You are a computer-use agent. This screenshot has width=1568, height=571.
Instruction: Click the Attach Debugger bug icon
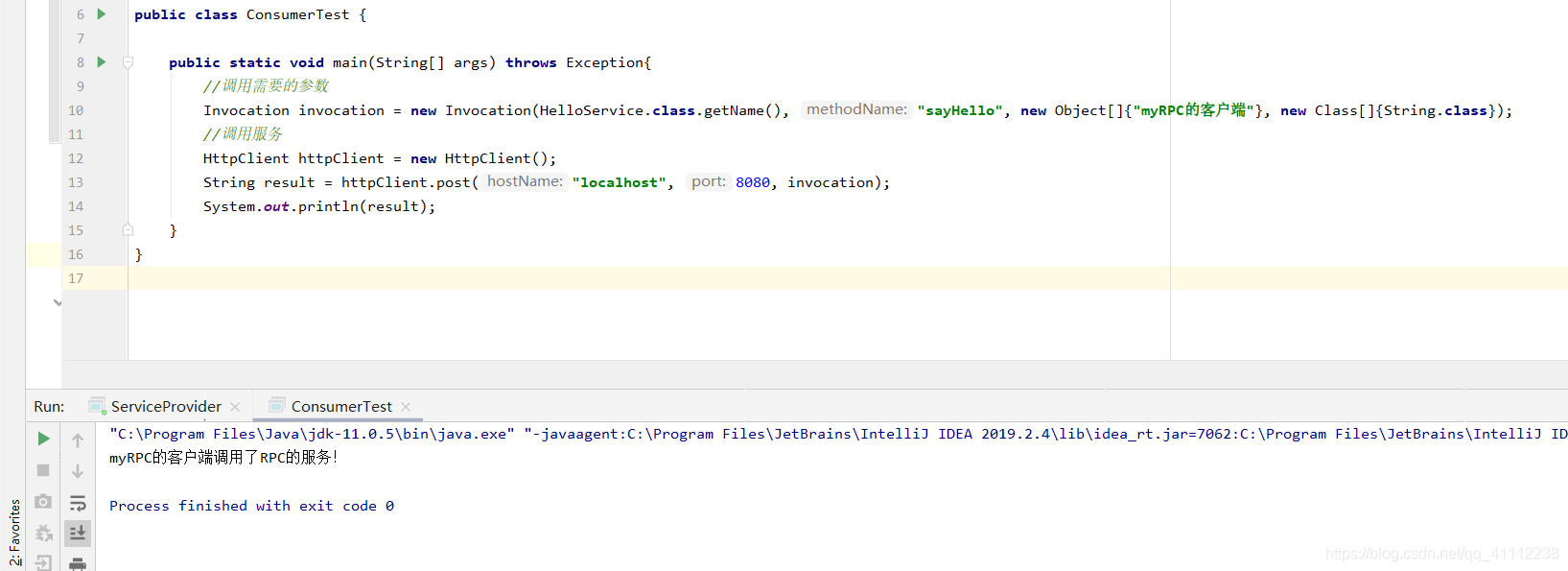[43, 533]
